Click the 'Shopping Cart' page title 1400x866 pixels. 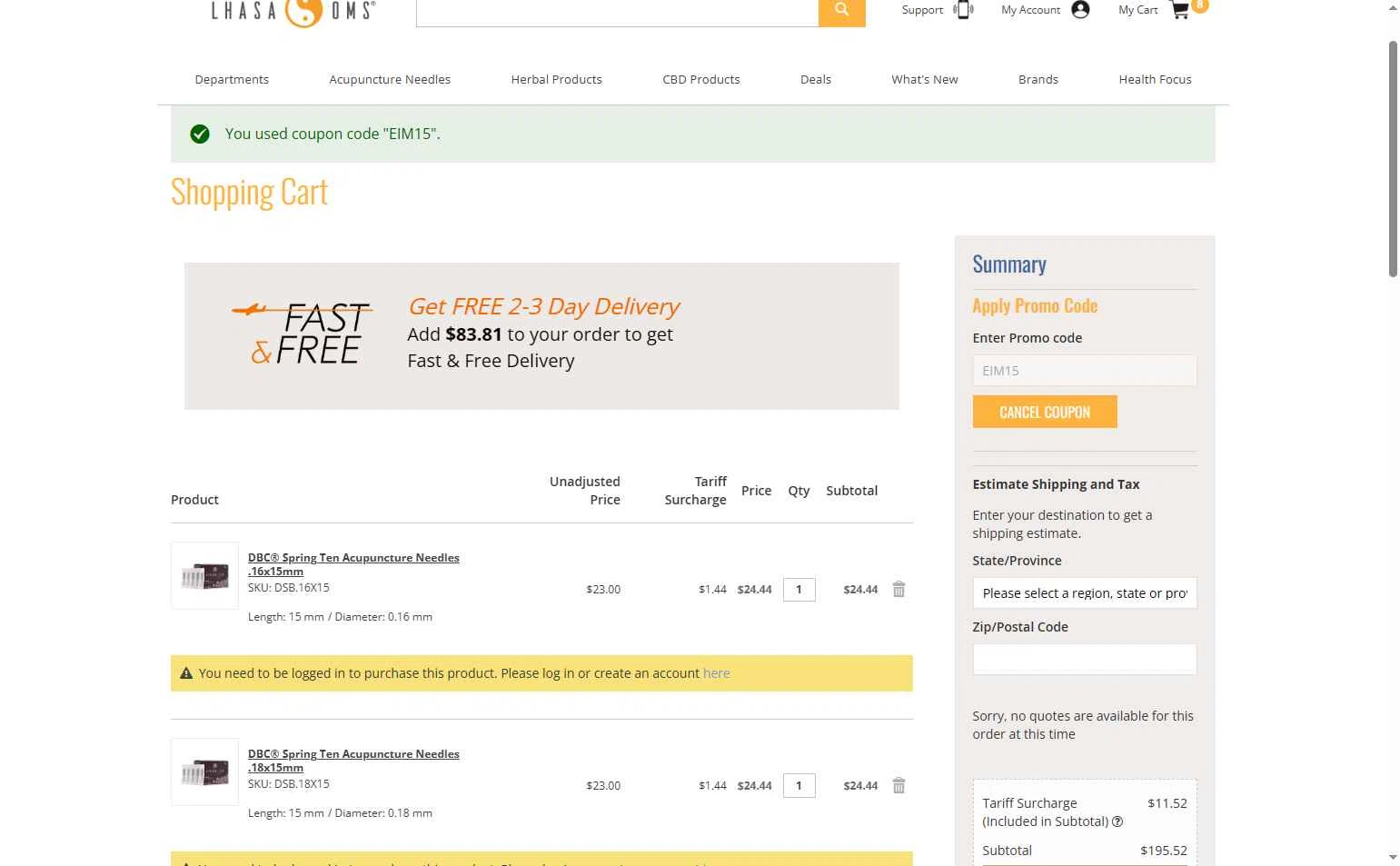(249, 193)
